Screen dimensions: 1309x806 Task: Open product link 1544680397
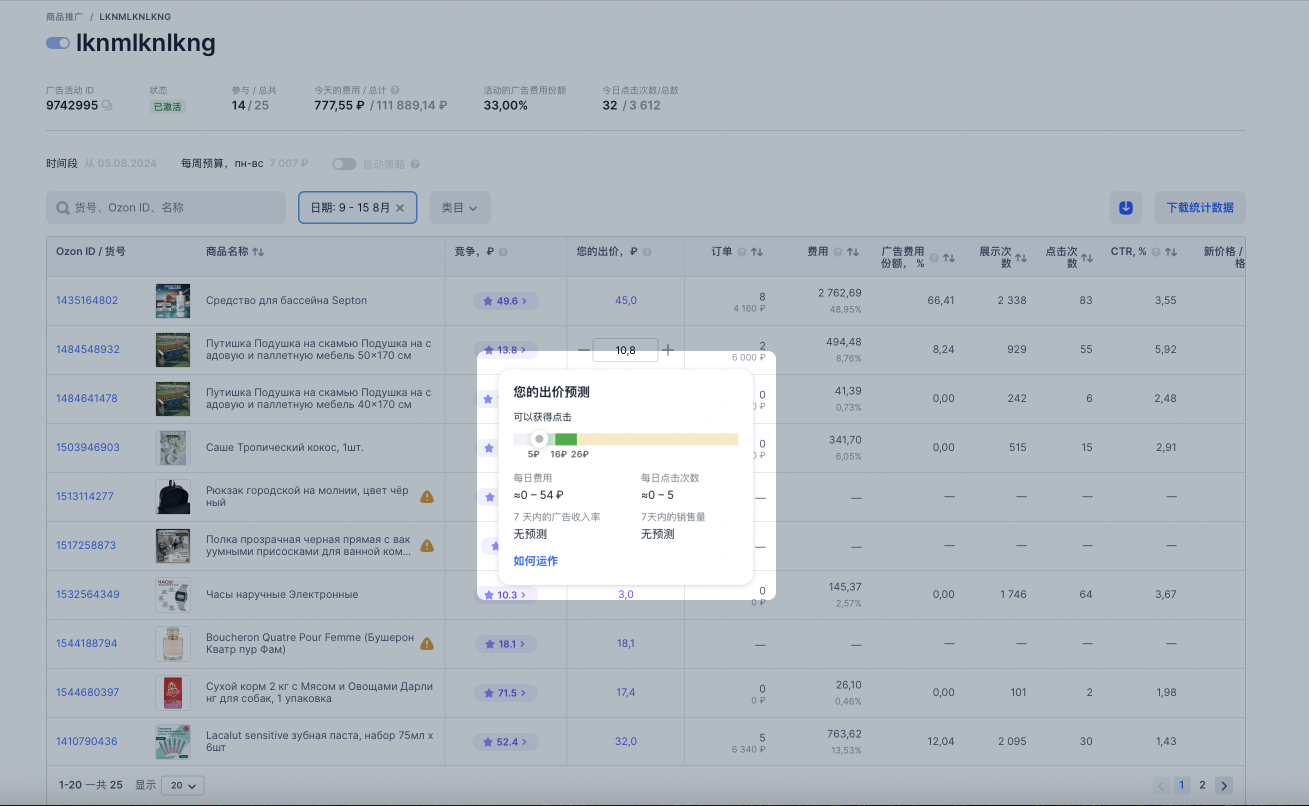click(88, 692)
